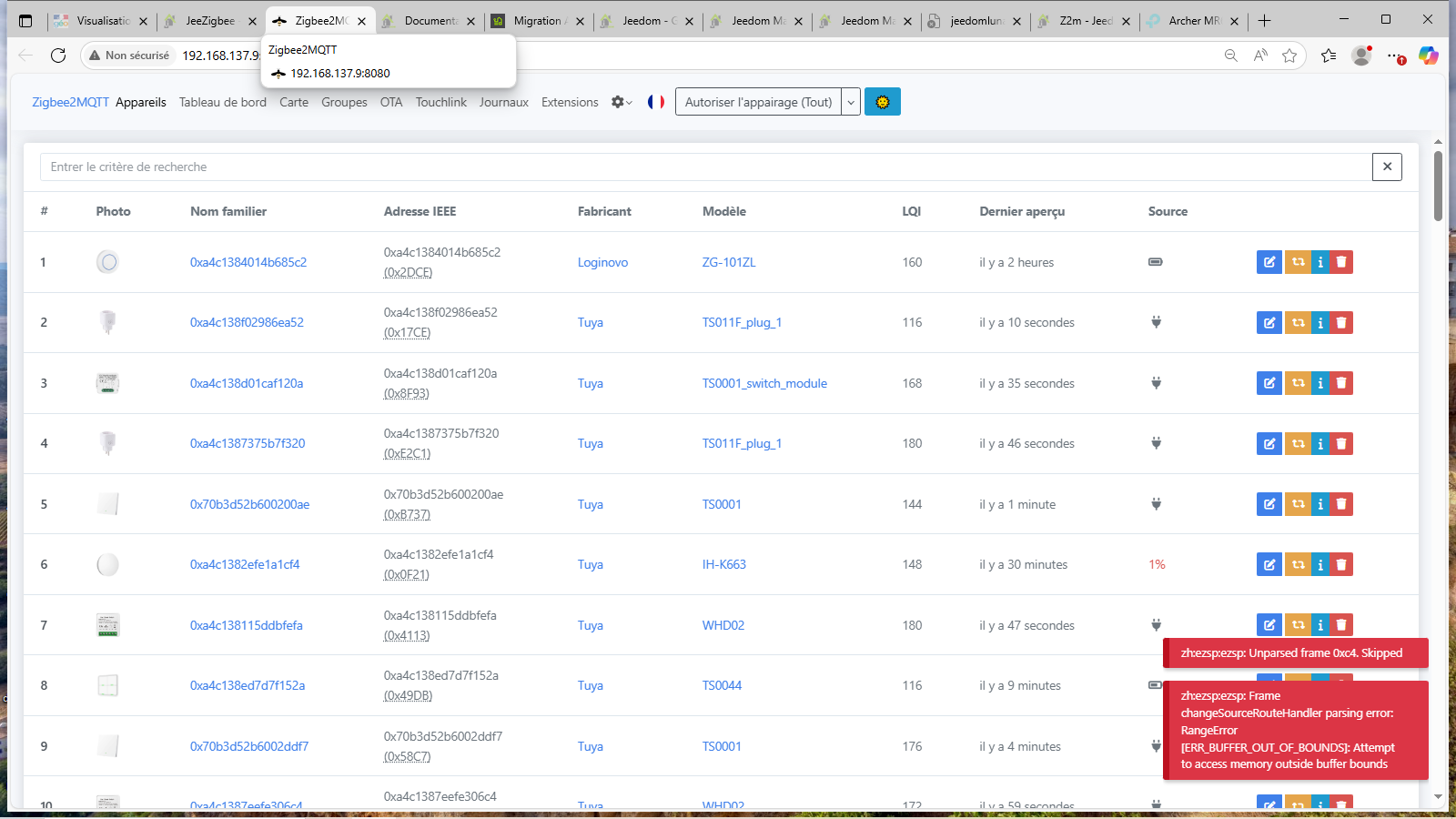Go to the Journaux page
Image resolution: width=1456 pixels, height=819 pixels.
503,102
